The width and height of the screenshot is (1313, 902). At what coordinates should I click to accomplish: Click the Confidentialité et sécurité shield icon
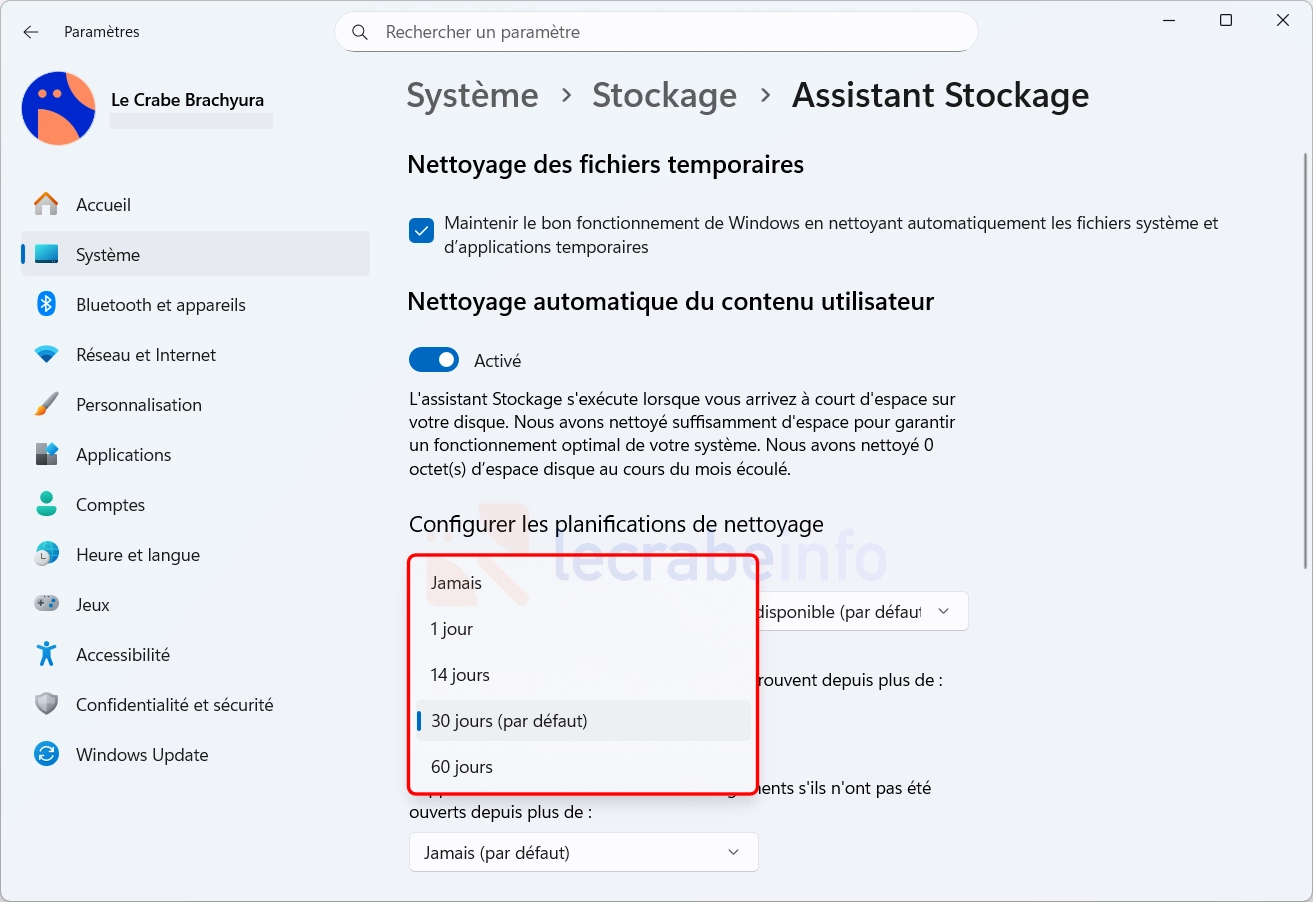point(46,705)
